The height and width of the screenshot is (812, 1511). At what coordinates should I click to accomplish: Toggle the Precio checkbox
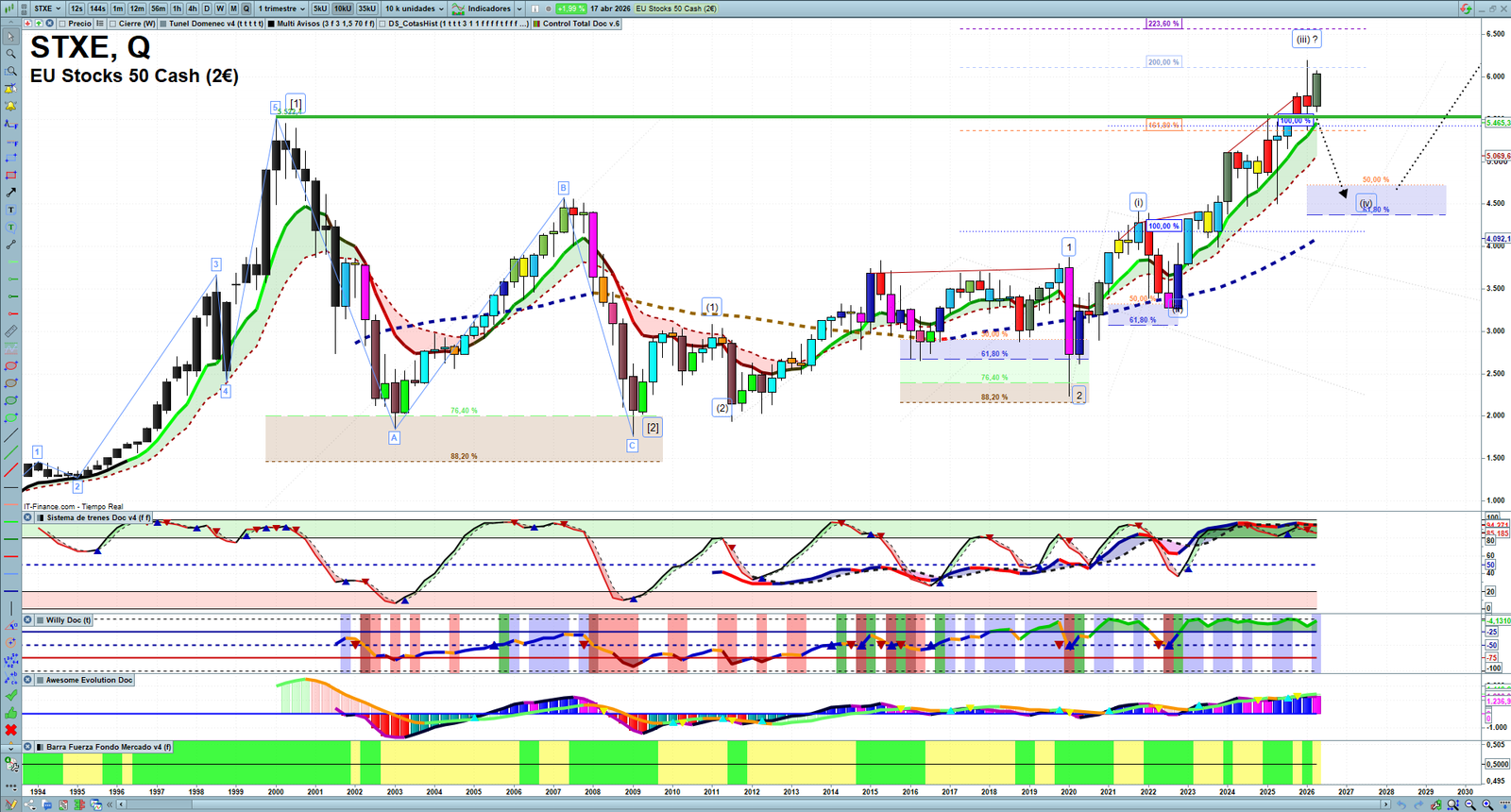coord(63,24)
